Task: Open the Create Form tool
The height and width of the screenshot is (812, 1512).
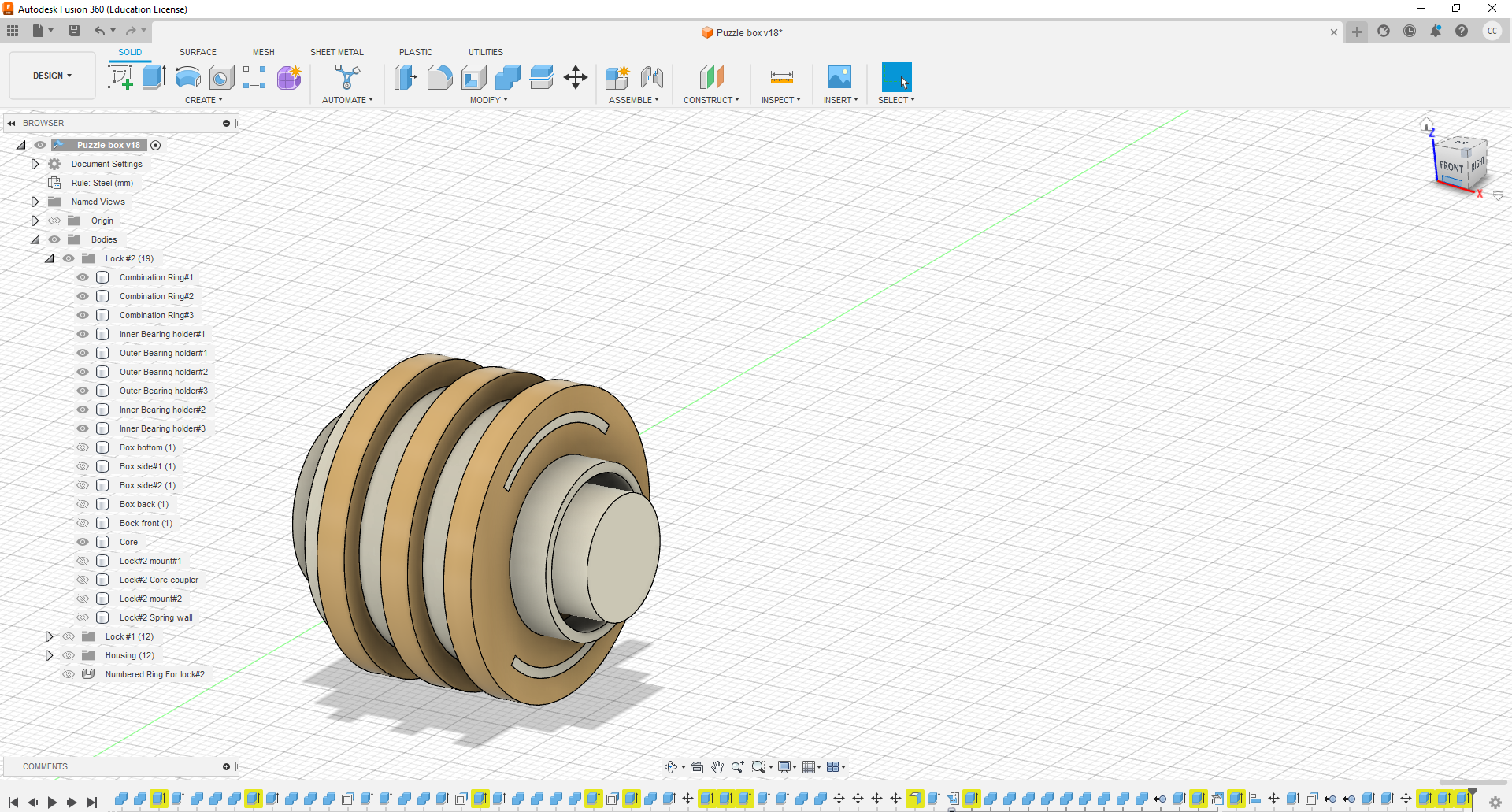Action: coord(289,77)
